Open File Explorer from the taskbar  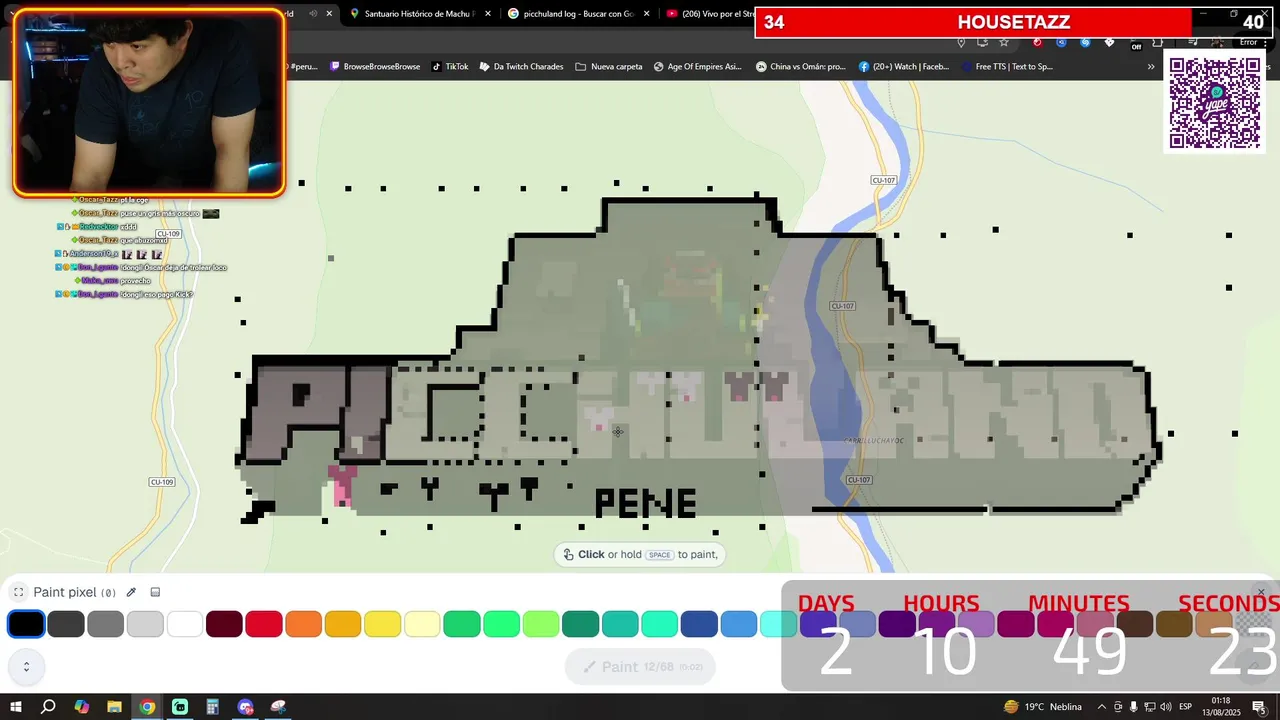114,707
